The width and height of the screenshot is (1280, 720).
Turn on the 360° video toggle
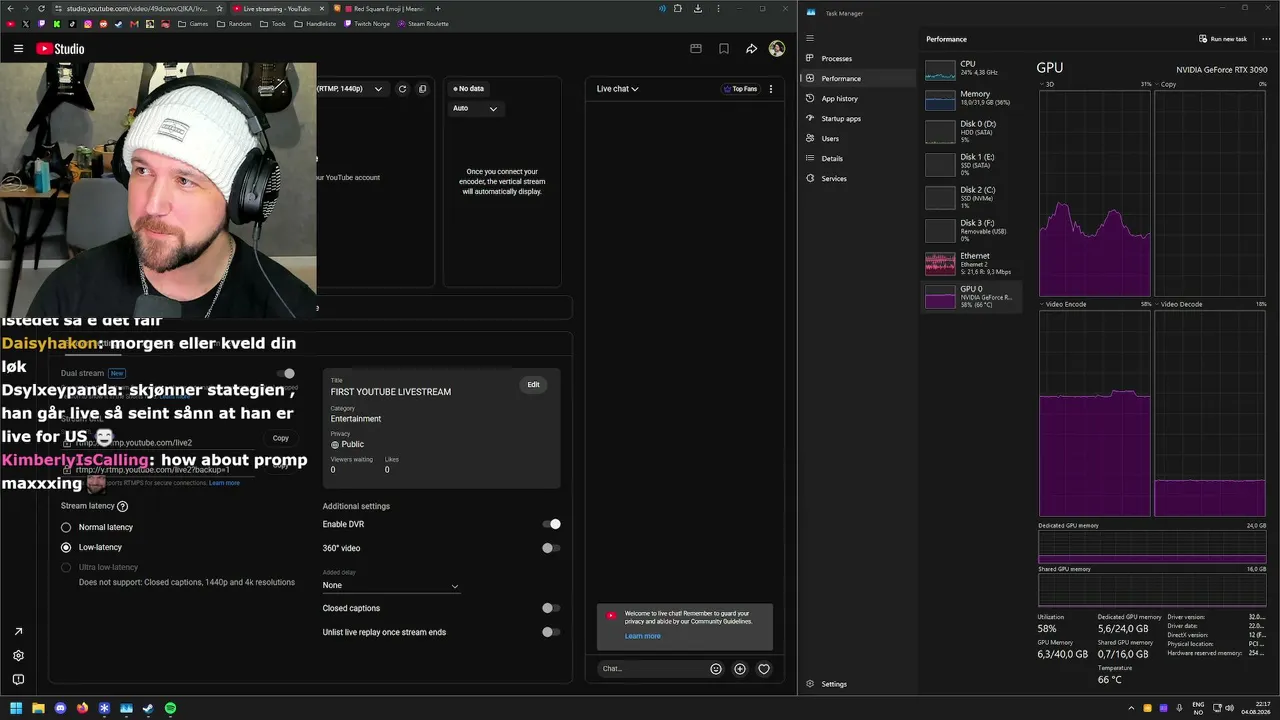tap(551, 548)
